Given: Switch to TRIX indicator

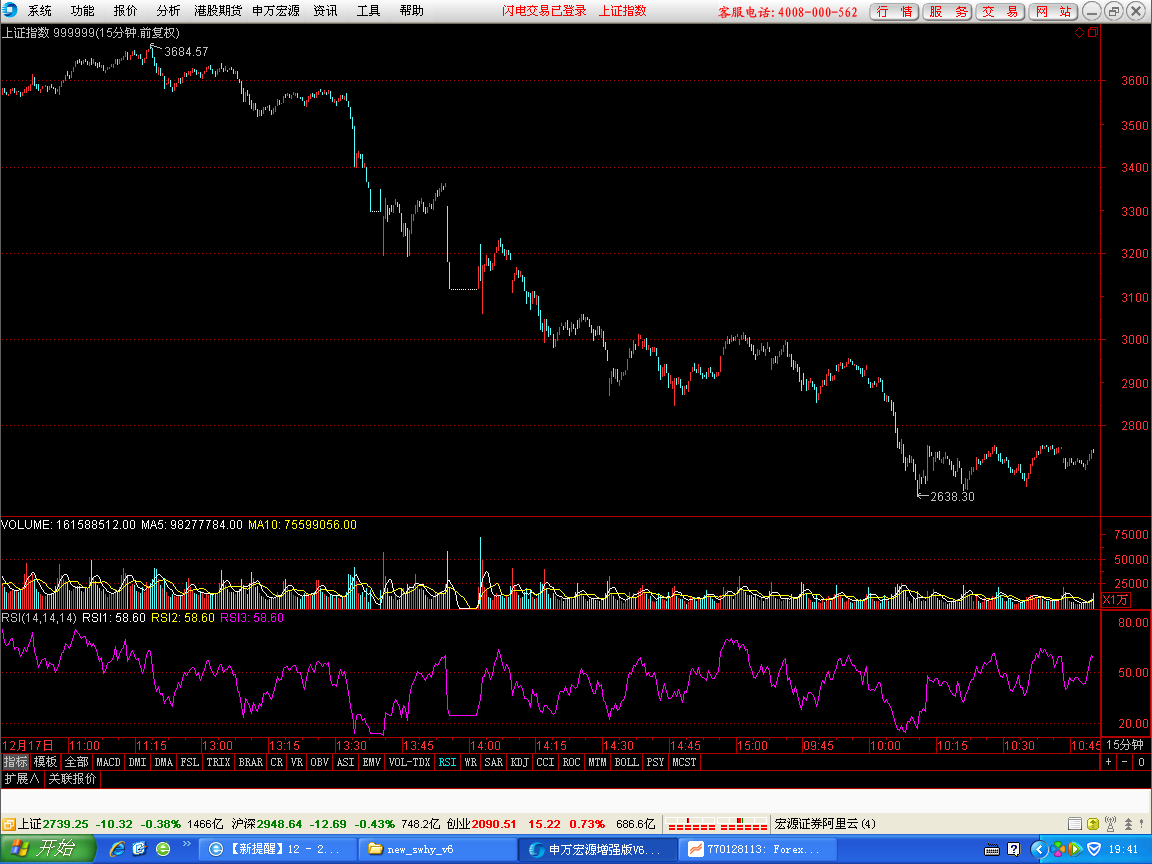Looking at the screenshot, I should click(218, 762).
